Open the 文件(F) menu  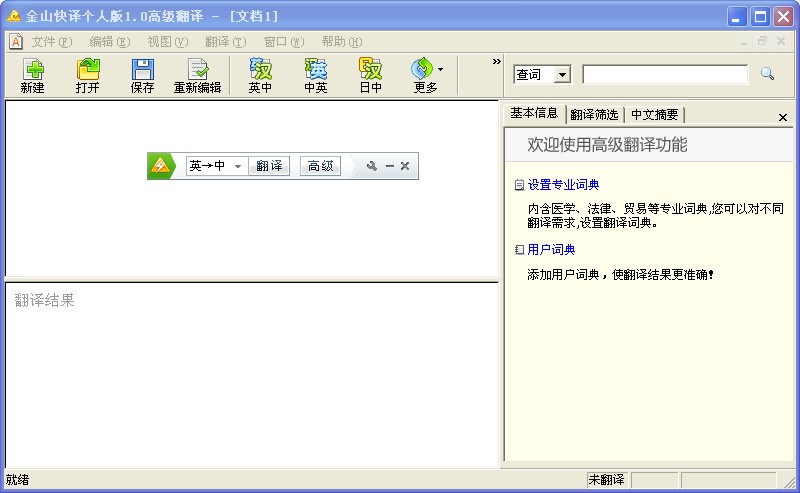tap(52, 42)
